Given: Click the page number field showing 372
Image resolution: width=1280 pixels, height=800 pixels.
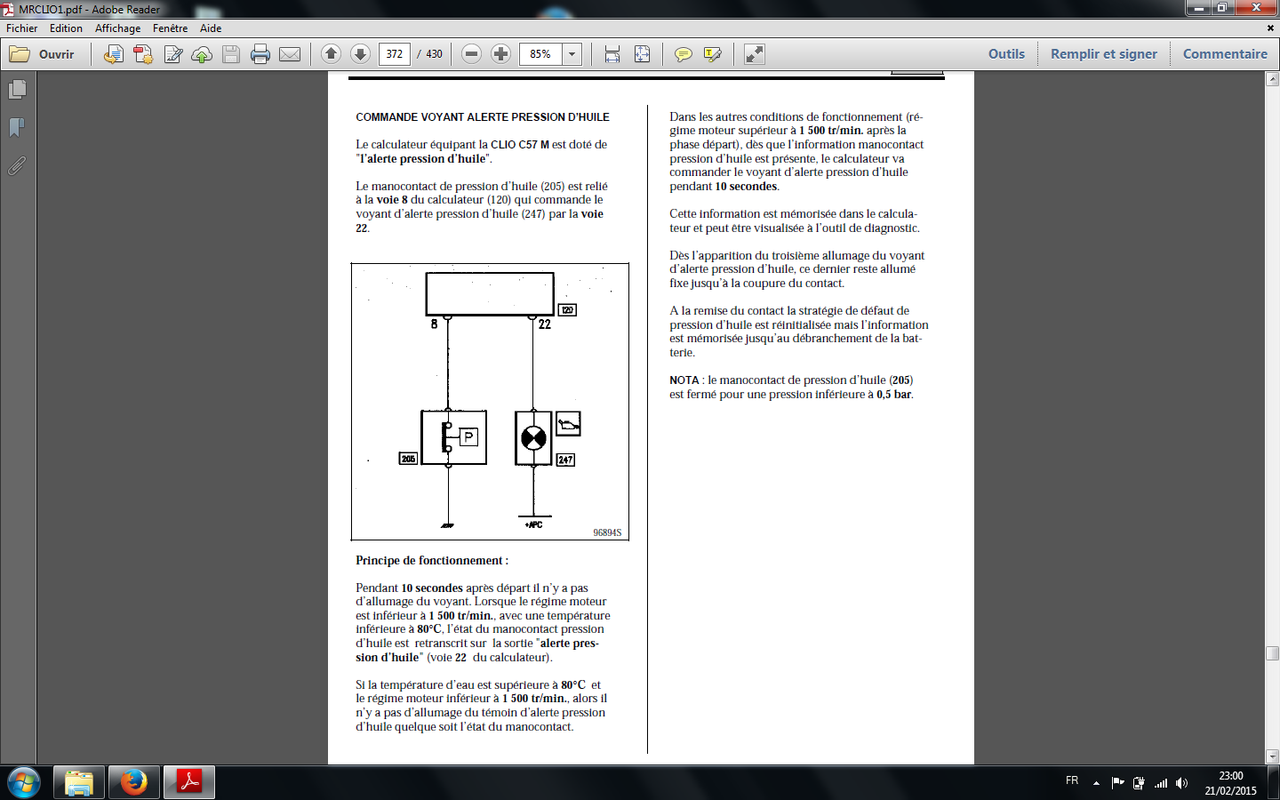Looking at the screenshot, I should point(394,54).
